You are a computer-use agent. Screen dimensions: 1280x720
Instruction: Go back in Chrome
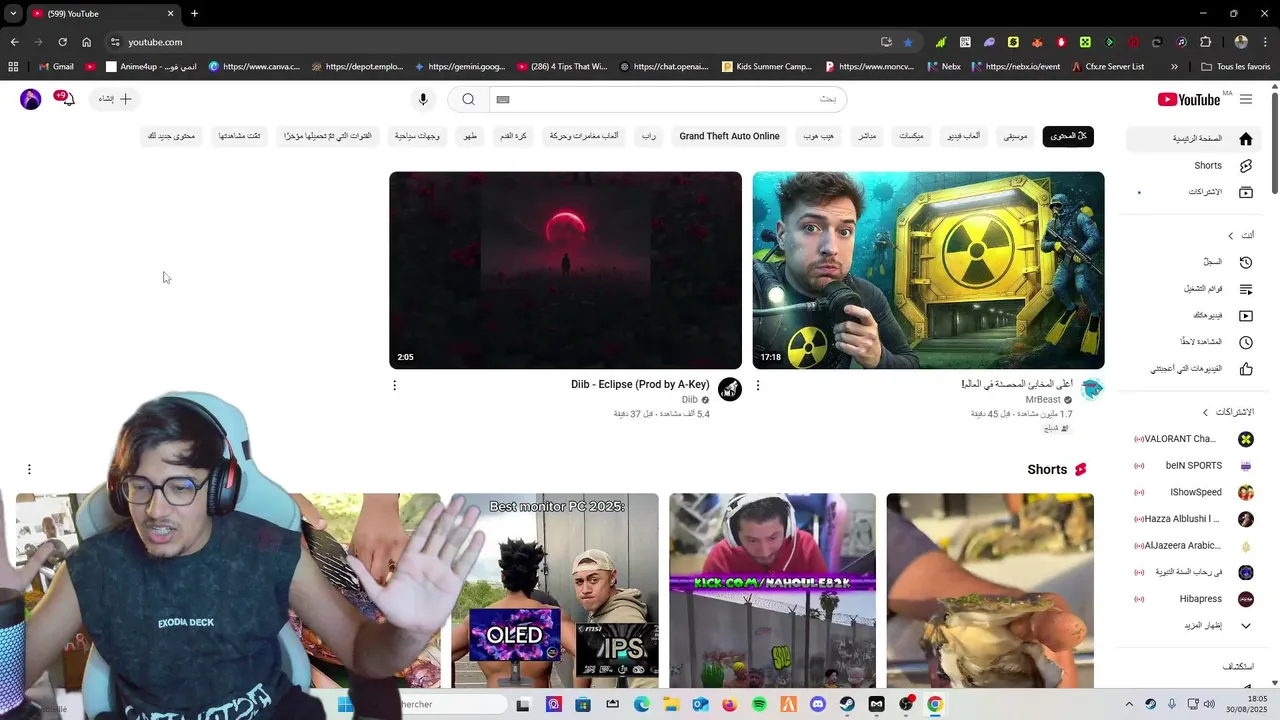[14, 42]
